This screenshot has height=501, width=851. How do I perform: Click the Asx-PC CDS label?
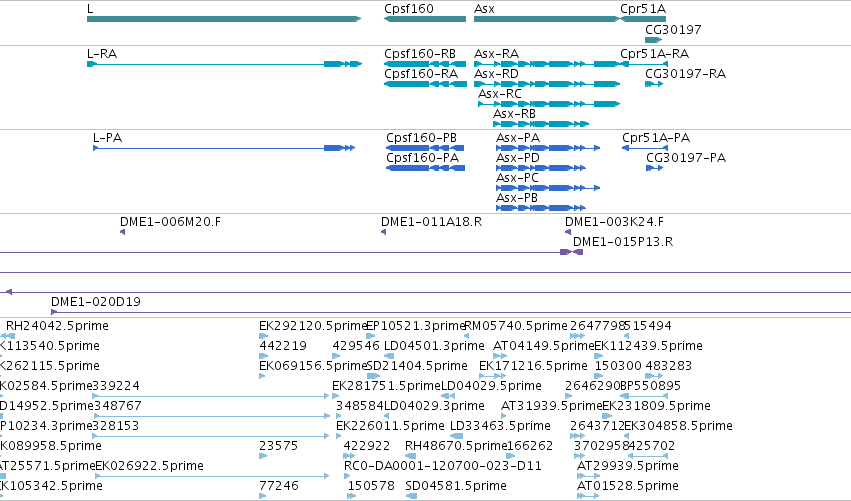coord(517,178)
